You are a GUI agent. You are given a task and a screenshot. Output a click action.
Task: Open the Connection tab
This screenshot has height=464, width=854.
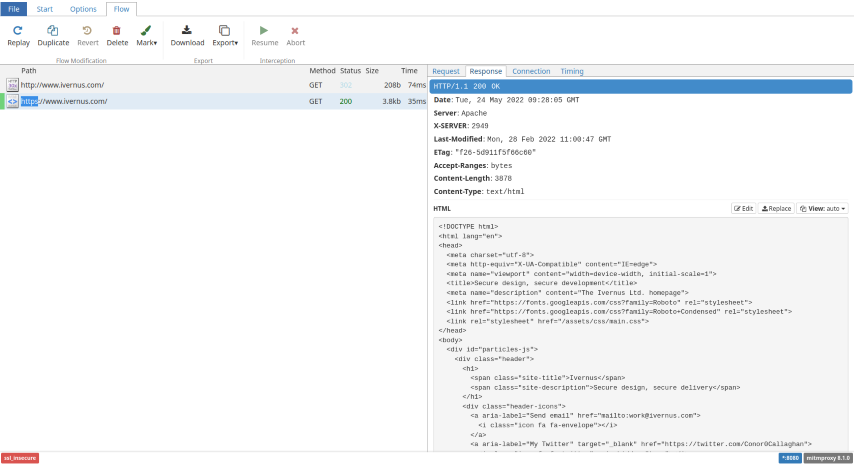tap(531, 71)
